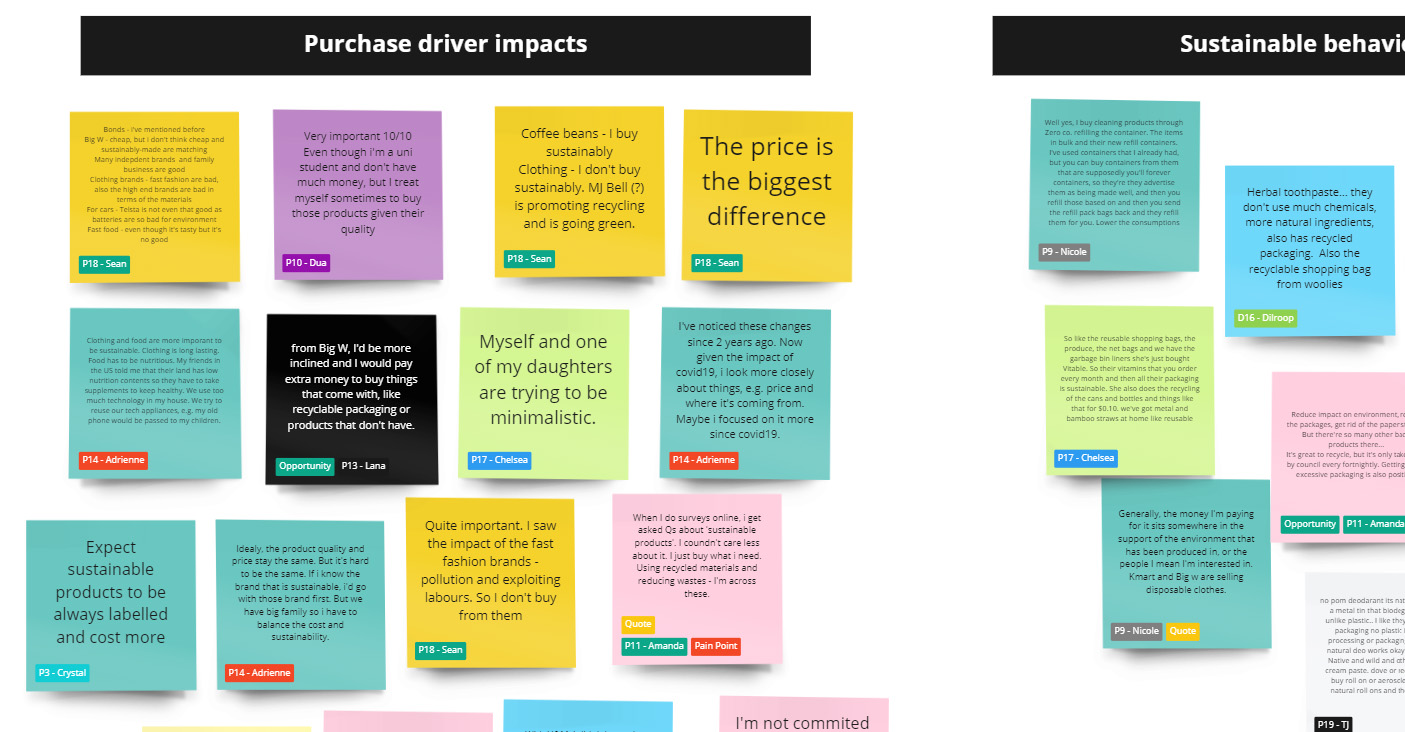
Task: Click the P10 - Dua tag
Action: point(306,263)
